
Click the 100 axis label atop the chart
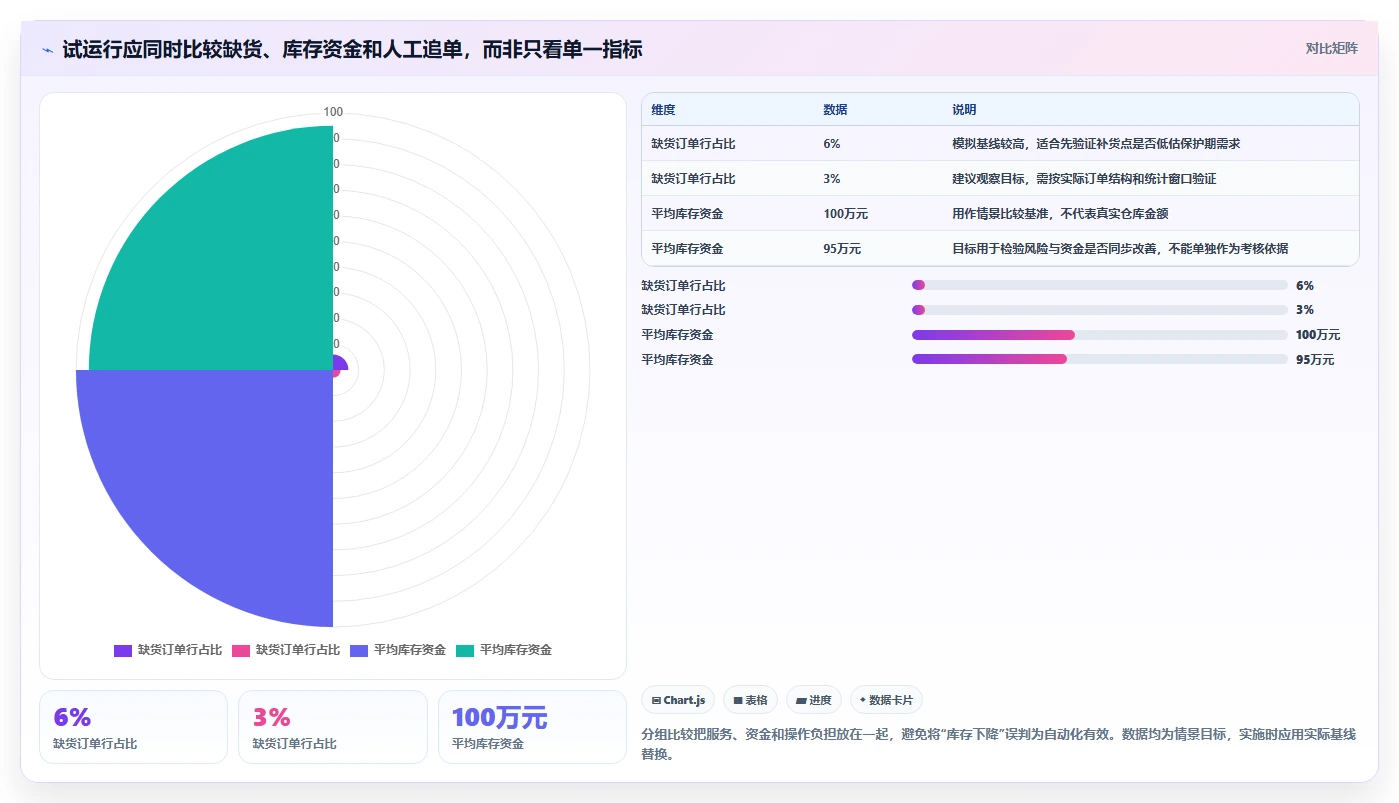[x=333, y=112]
